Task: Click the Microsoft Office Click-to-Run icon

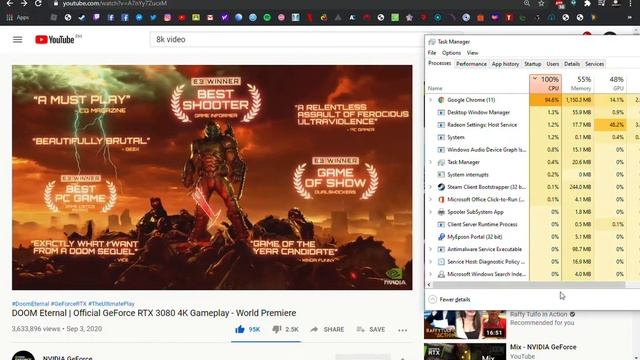Action: coord(441,200)
